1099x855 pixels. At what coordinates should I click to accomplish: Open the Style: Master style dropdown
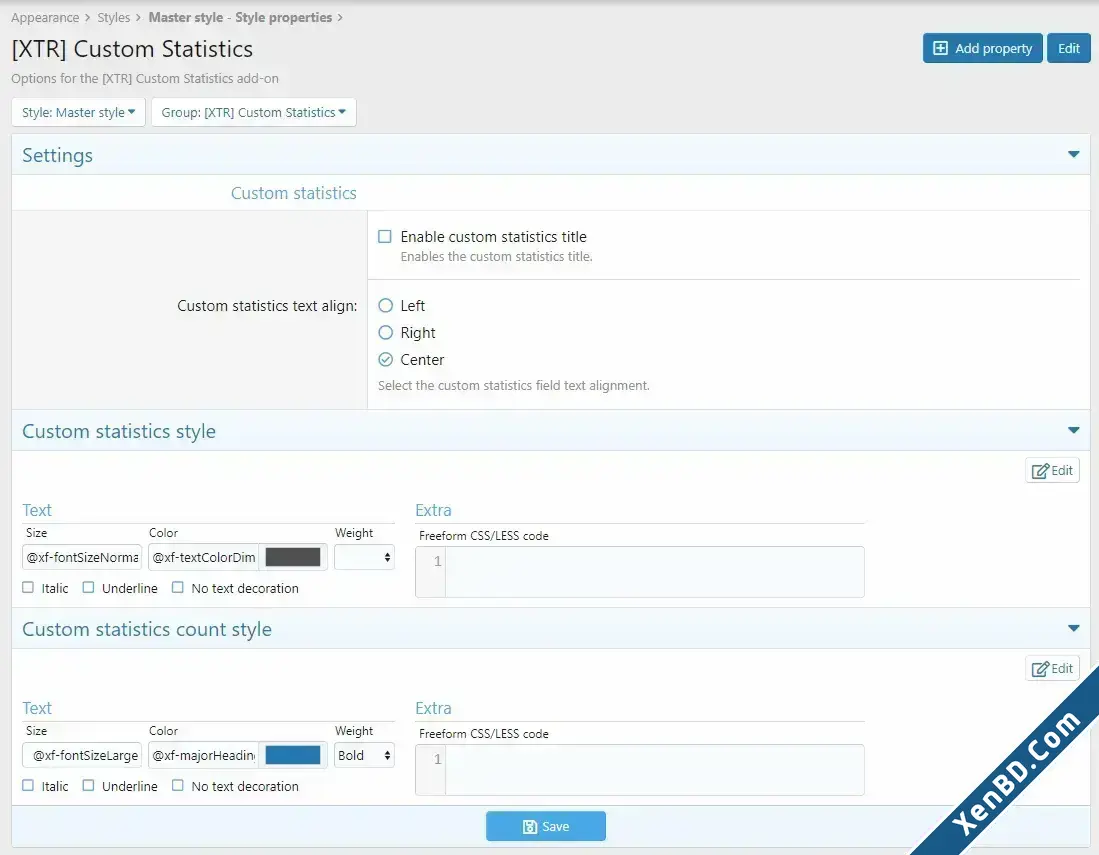pos(78,112)
